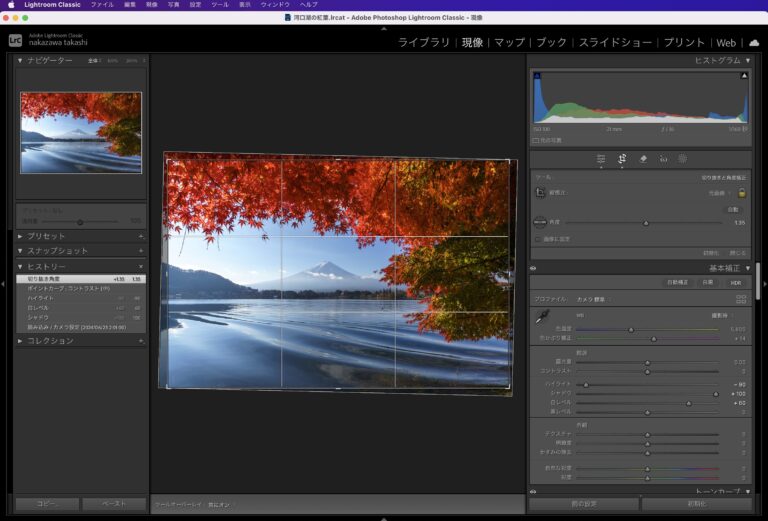Switch to the ライブラリ module
Screen dimensions: 768x521
pos(424,42)
